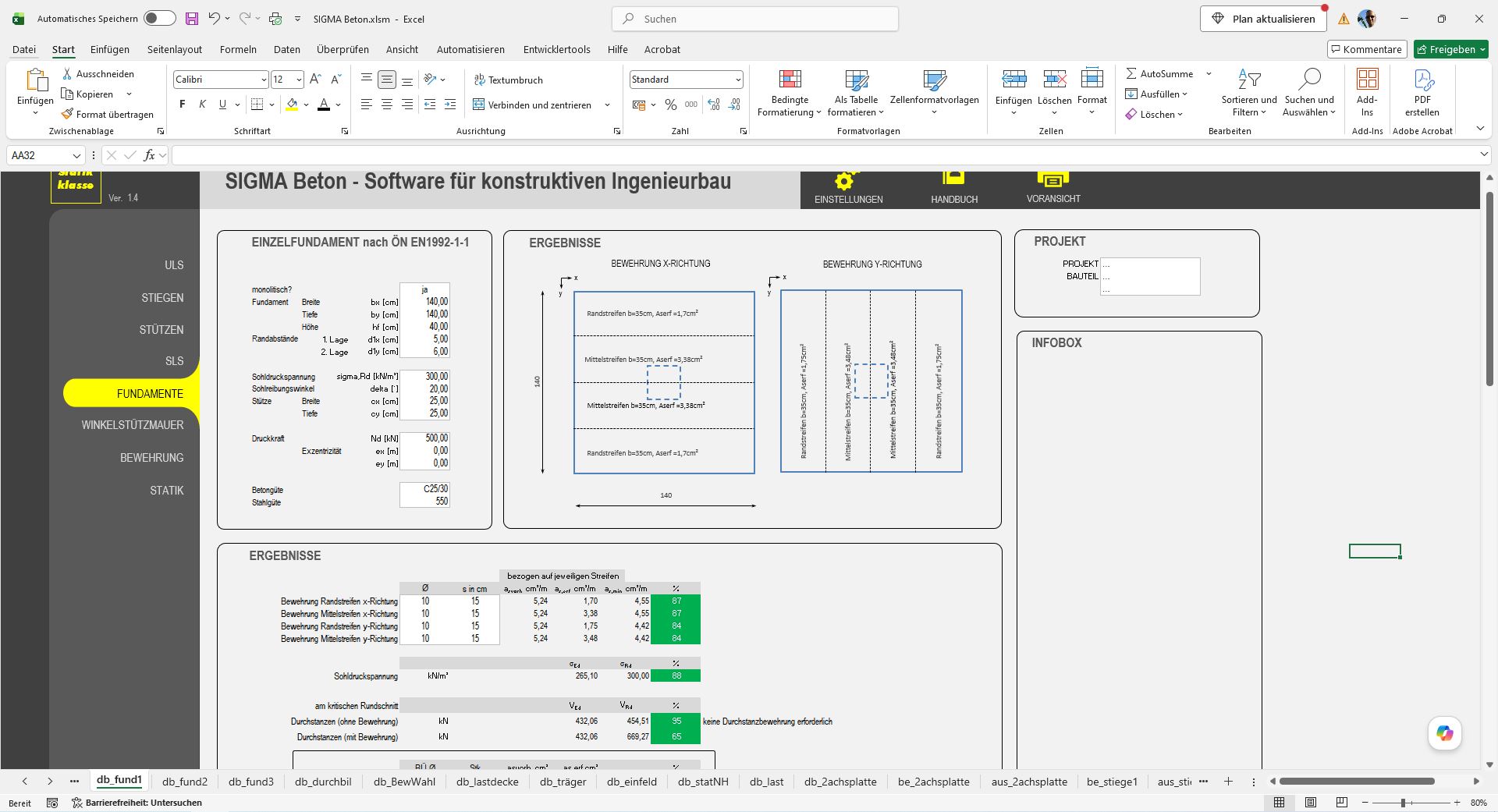Go to the BEWEHRUNG section

151,458
